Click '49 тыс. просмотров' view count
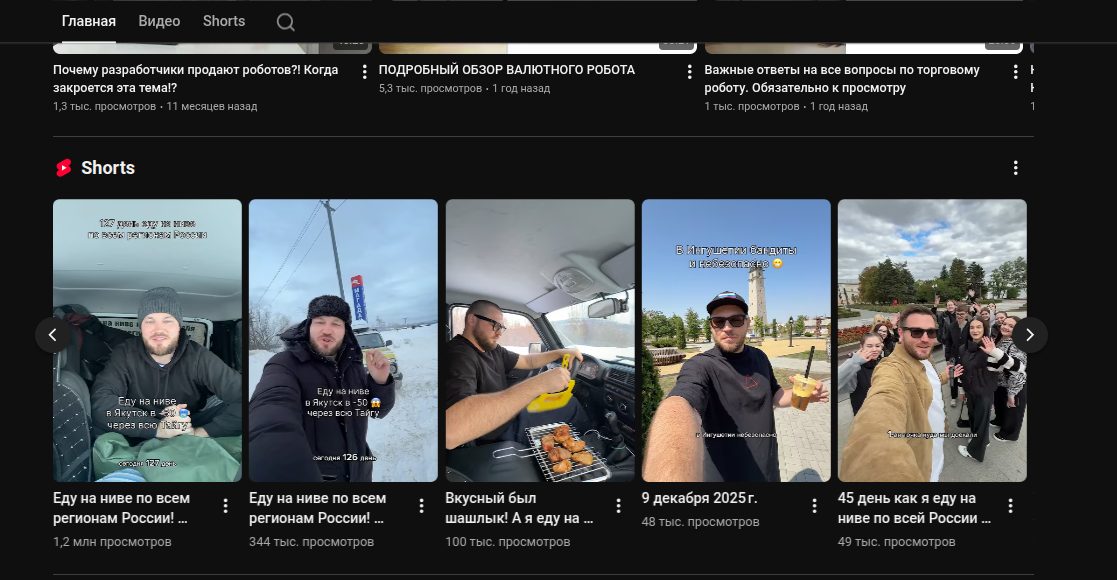The width and height of the screenshot is (1117, 580). [896, 542]
